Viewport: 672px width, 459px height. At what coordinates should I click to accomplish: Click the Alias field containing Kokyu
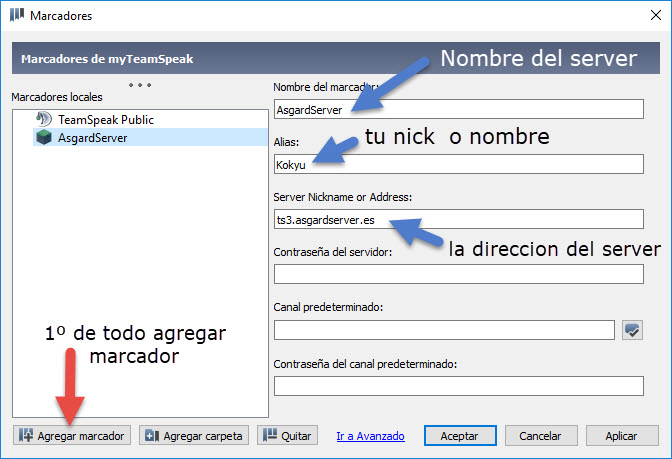(459, 164)
